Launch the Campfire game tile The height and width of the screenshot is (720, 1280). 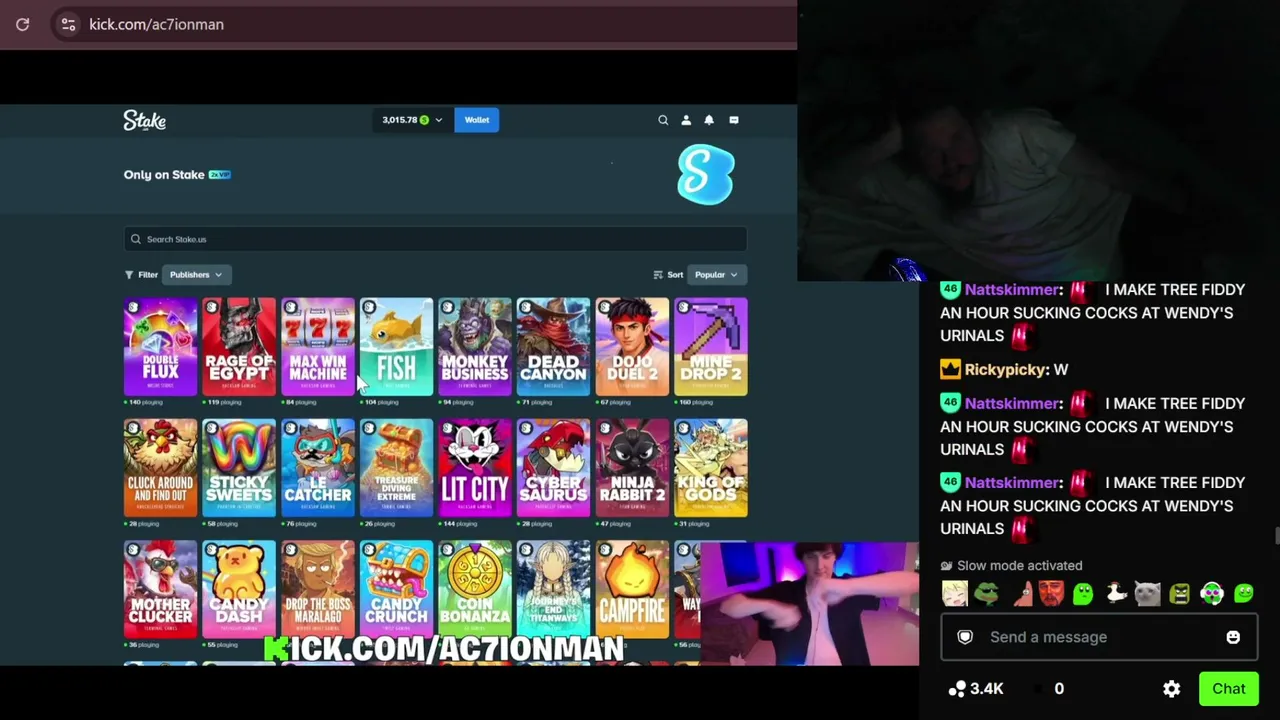pyautogui.click(x=632, y=589)
